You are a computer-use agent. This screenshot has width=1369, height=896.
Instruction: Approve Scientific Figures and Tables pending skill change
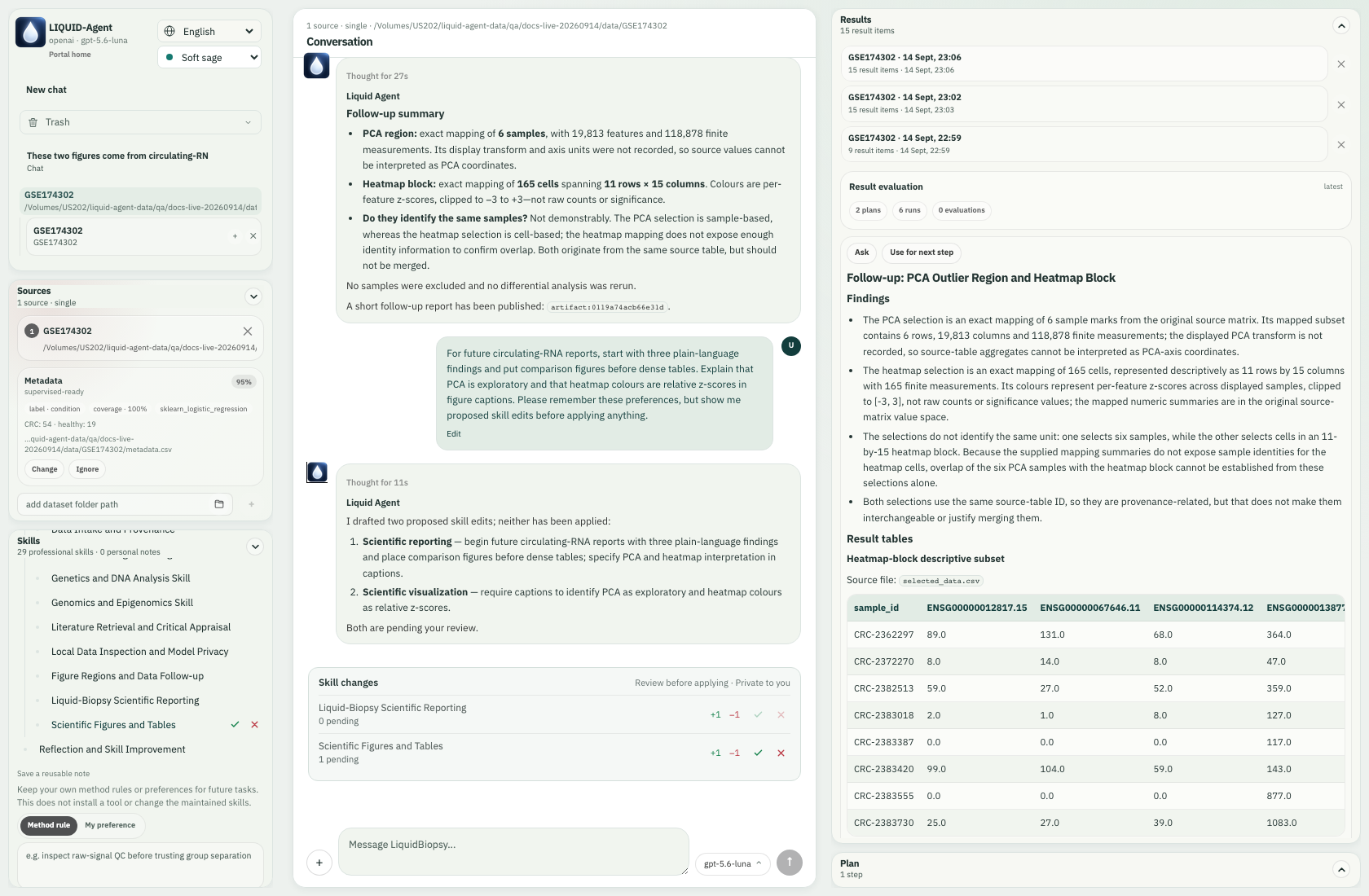(x=758, y=753)
